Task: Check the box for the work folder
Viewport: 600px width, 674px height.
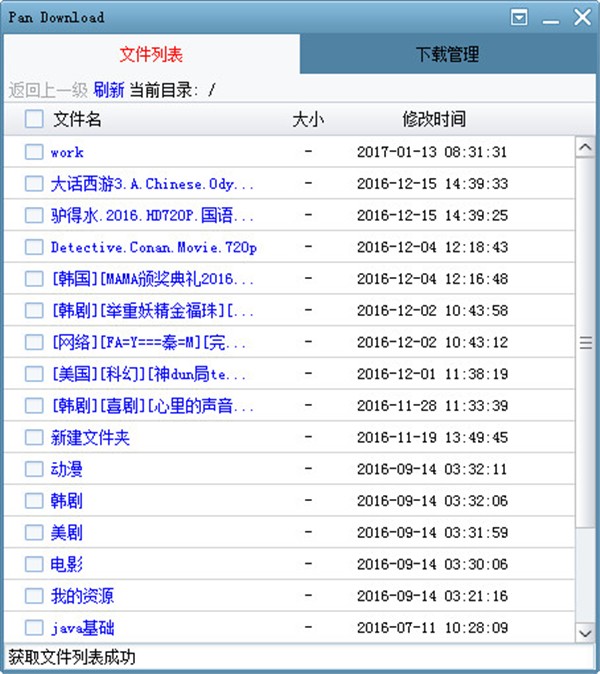Action: [34, 152]
